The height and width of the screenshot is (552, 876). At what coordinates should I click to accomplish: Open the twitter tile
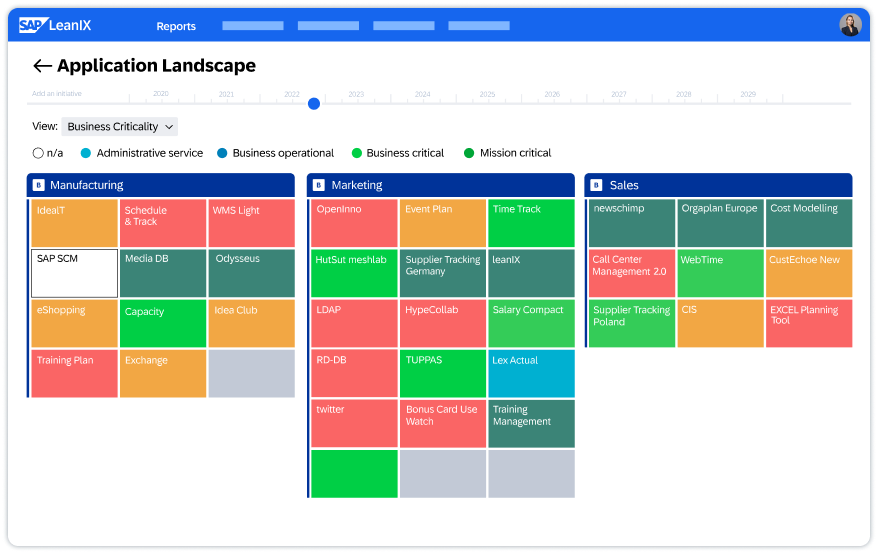click(x=354, y=423)
